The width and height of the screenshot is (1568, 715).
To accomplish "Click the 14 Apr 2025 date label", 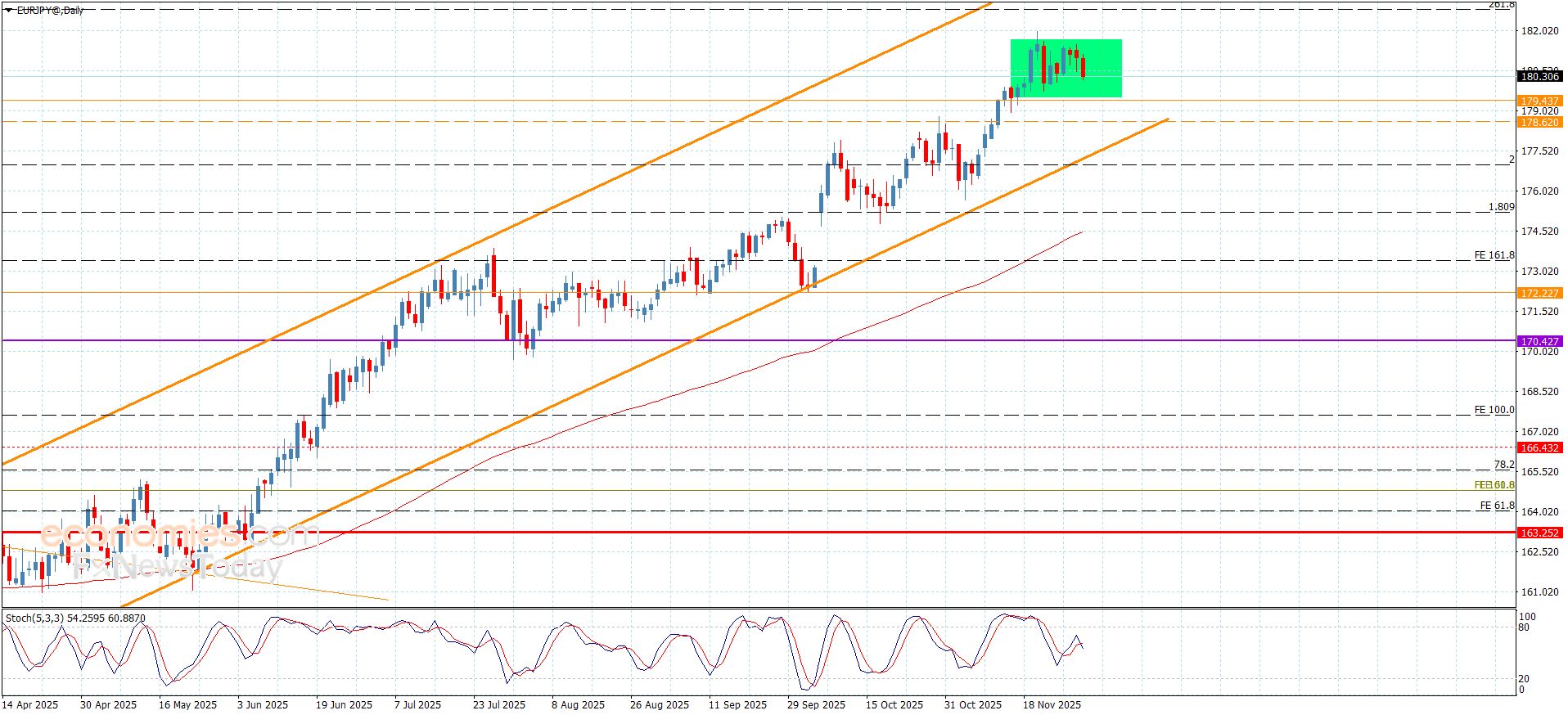I will click(x=30, y=704).
